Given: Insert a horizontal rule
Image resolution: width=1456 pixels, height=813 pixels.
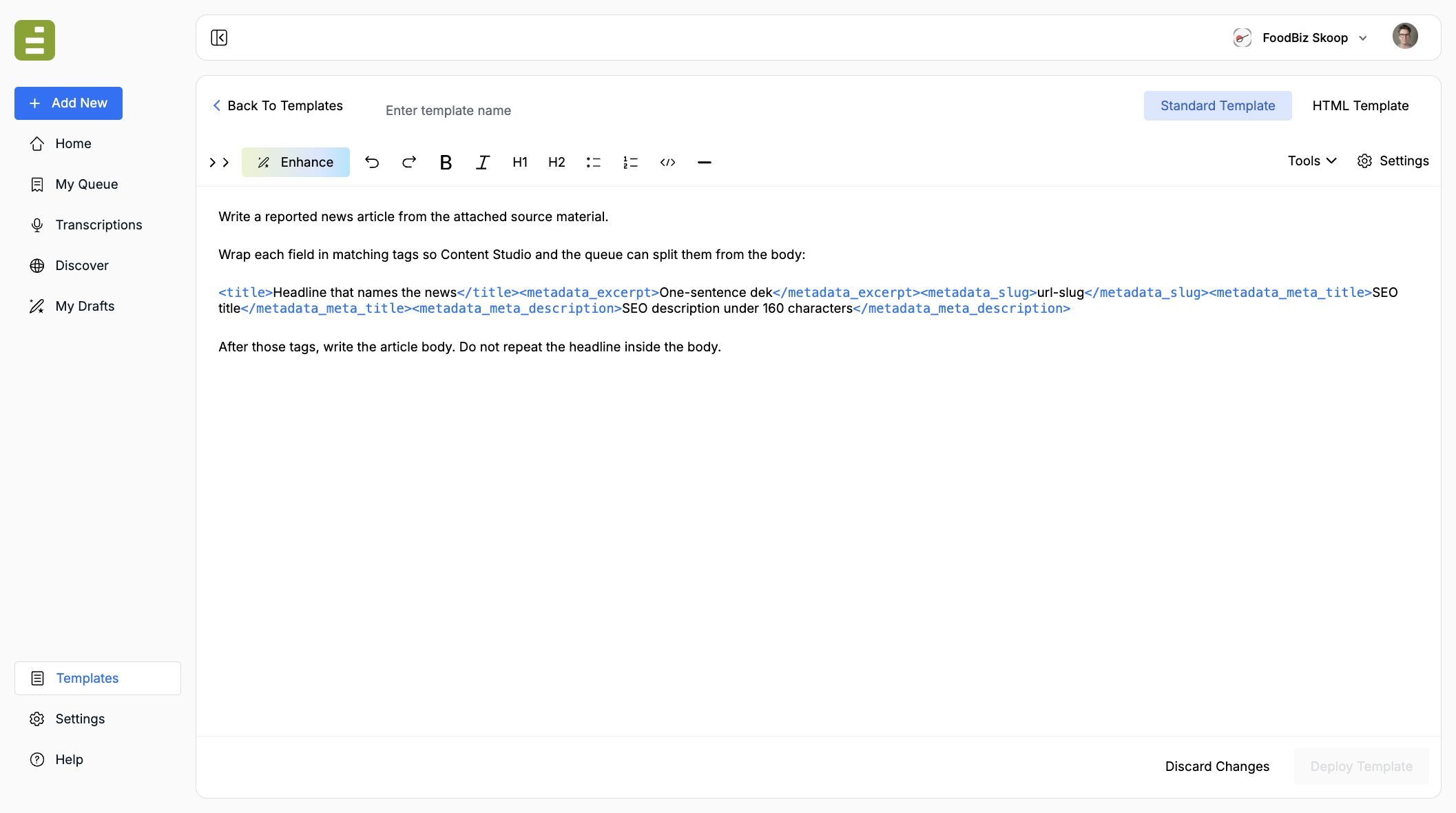Looking at the screenshot, I should tap(704, 162).
